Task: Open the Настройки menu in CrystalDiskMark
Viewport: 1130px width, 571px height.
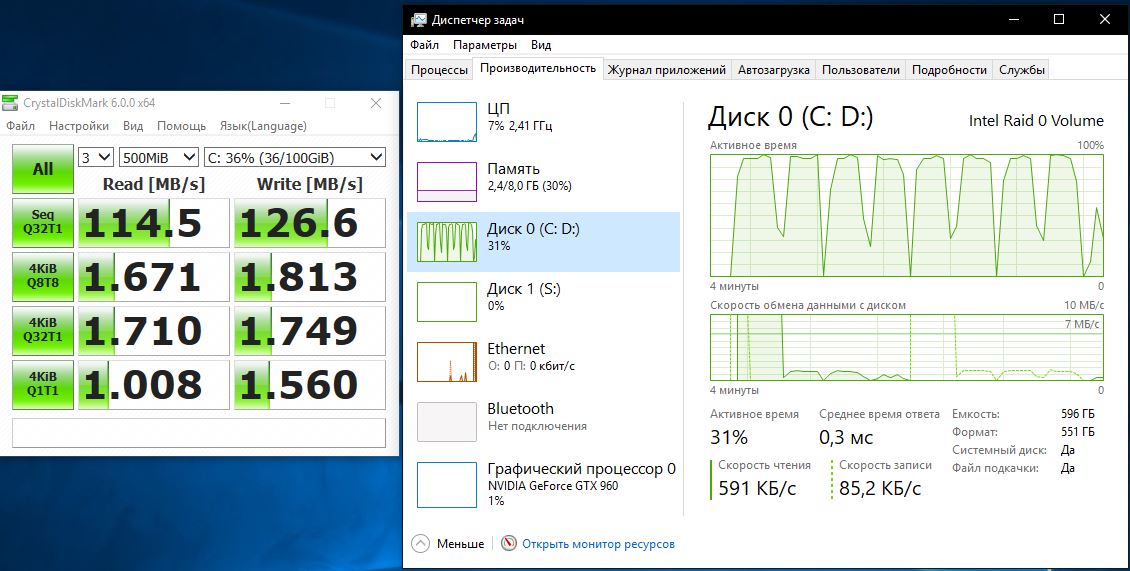Action: pyautogui.click(x=79, y=126)
